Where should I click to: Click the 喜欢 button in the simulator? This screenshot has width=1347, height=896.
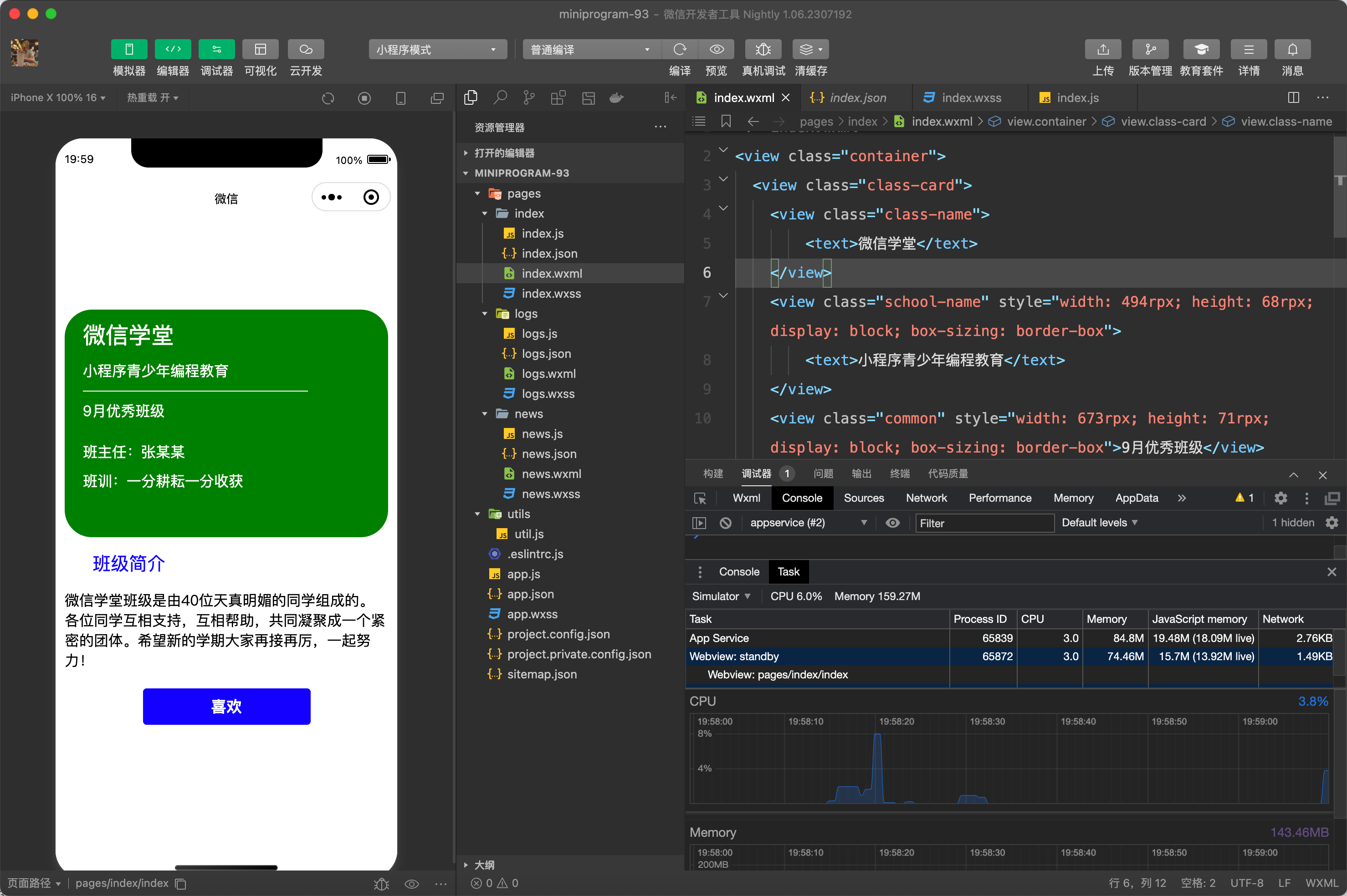(226, 707)
